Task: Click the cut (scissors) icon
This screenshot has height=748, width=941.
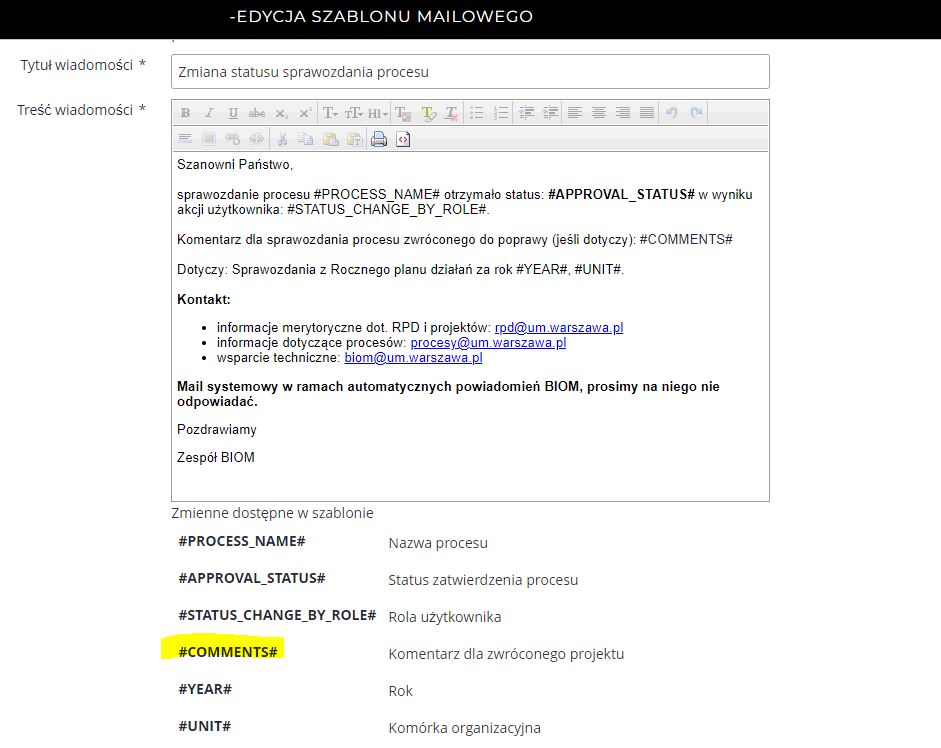Action: pyautogui.click(x=282, y=139)
